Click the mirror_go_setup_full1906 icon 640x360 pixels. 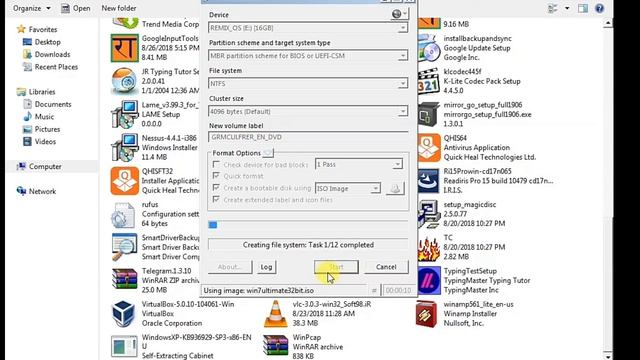(428, 114)
